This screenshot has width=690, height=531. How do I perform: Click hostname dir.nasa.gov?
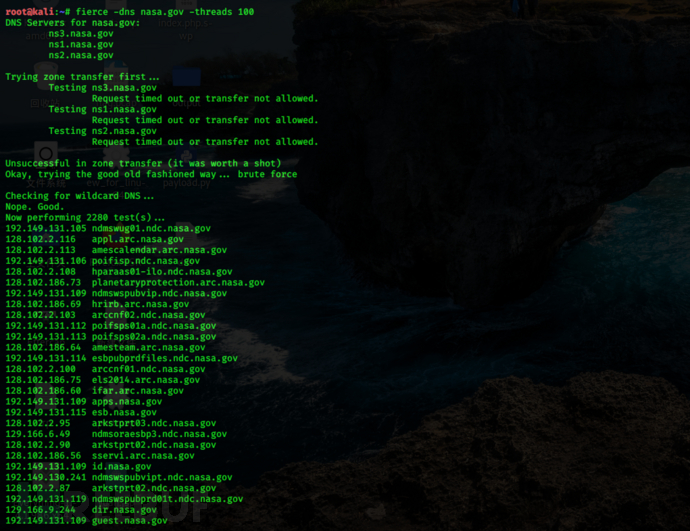[x=124, y=510]
